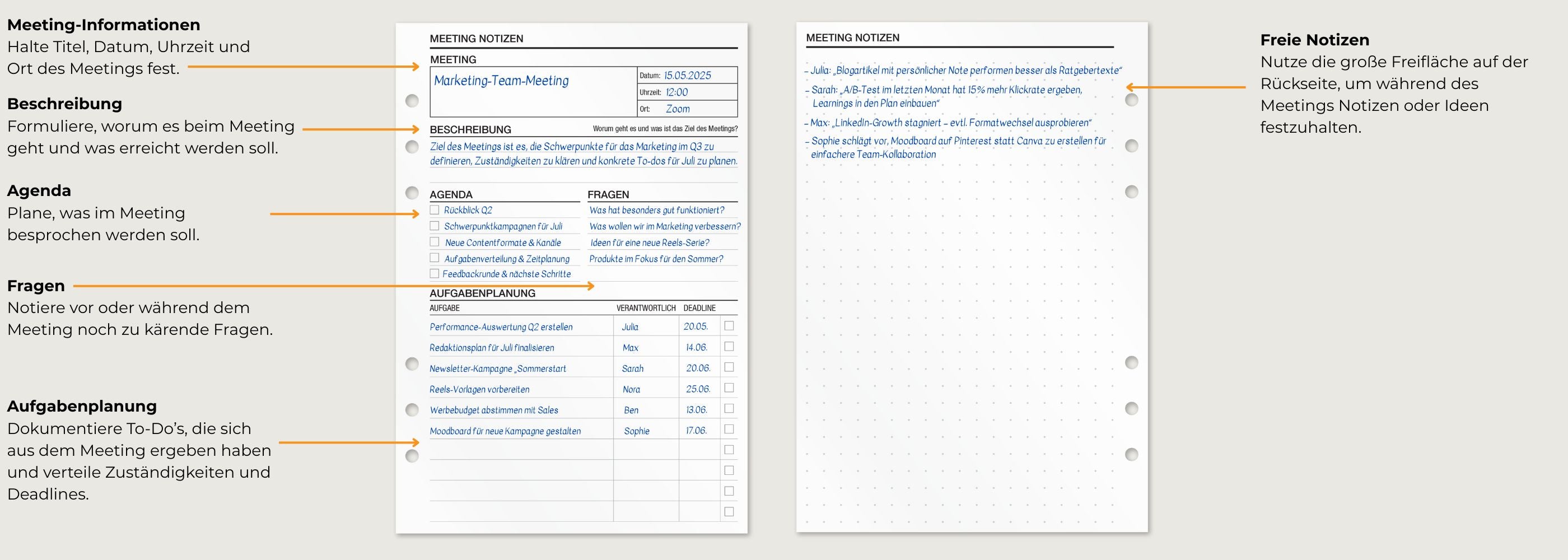1568x560 pixels.
Task: Click the 'Freie Notizen' heading
Action: [x=1314, y=40]
